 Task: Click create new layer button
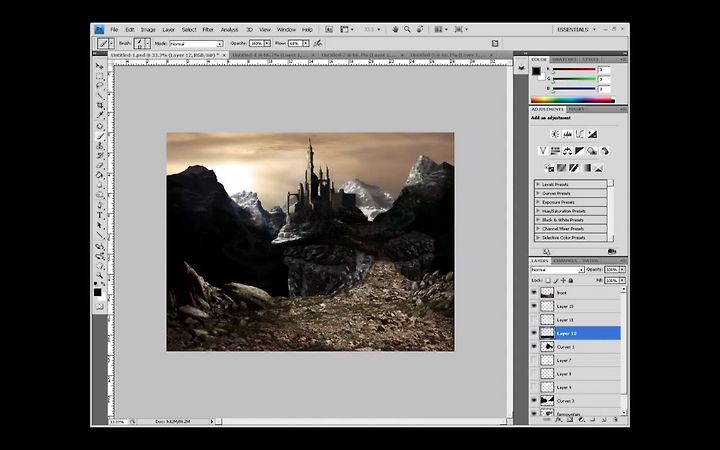click(x=604, y=420)
